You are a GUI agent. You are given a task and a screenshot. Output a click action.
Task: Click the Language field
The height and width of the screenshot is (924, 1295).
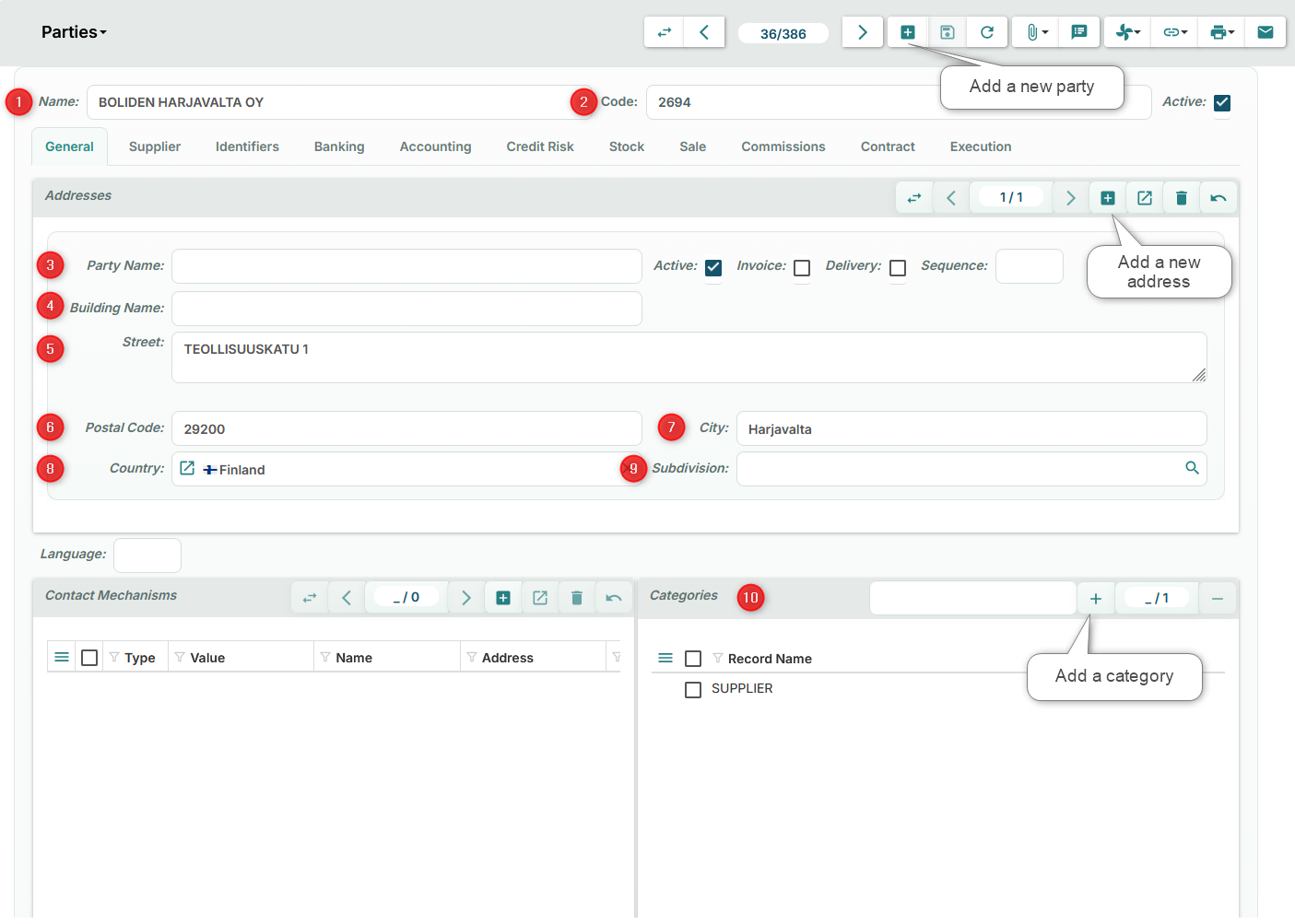click(x=147, y=556)
